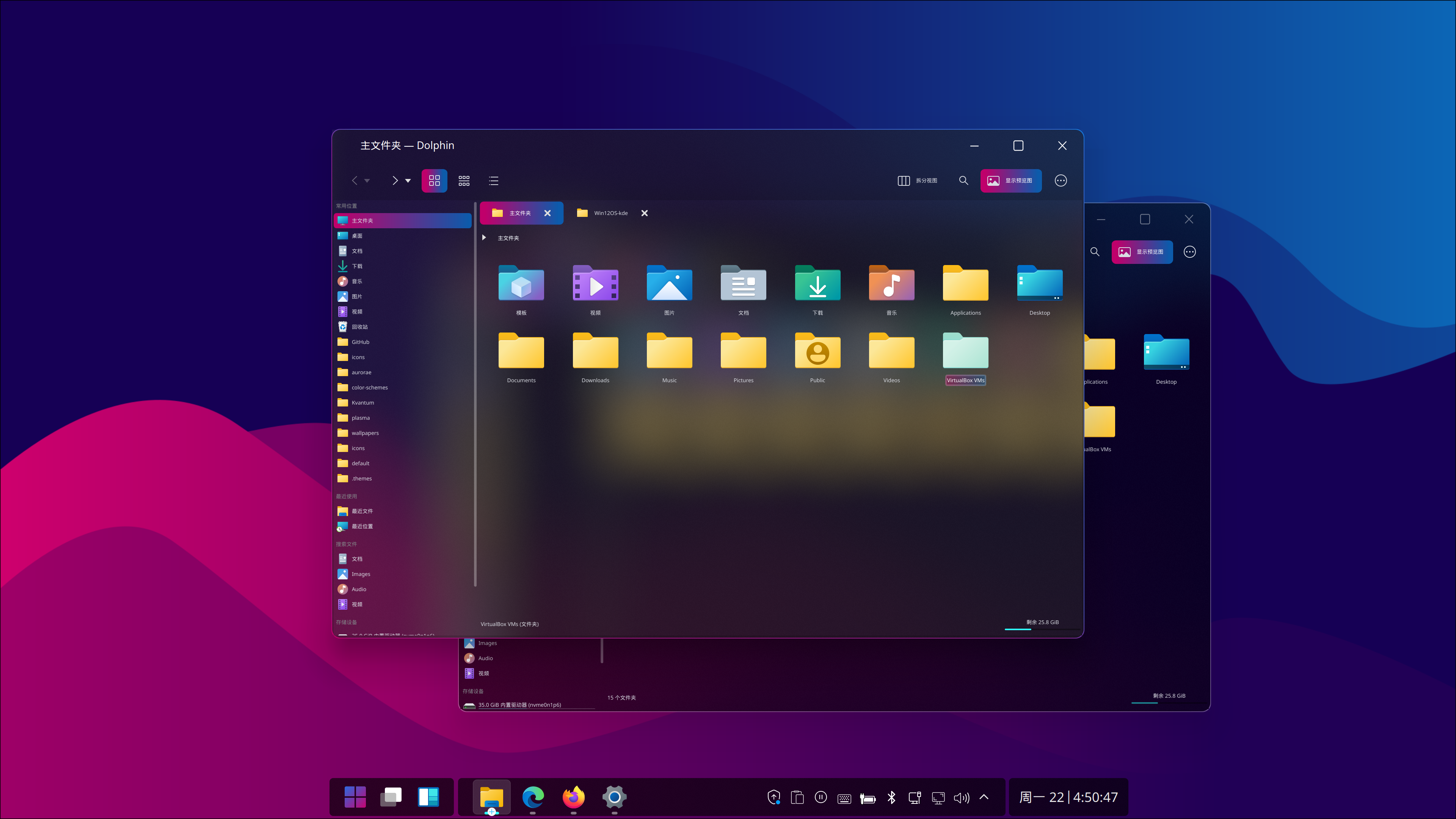
Task: Go to 音乐 in the sidebar places
Action: point(402,281)
